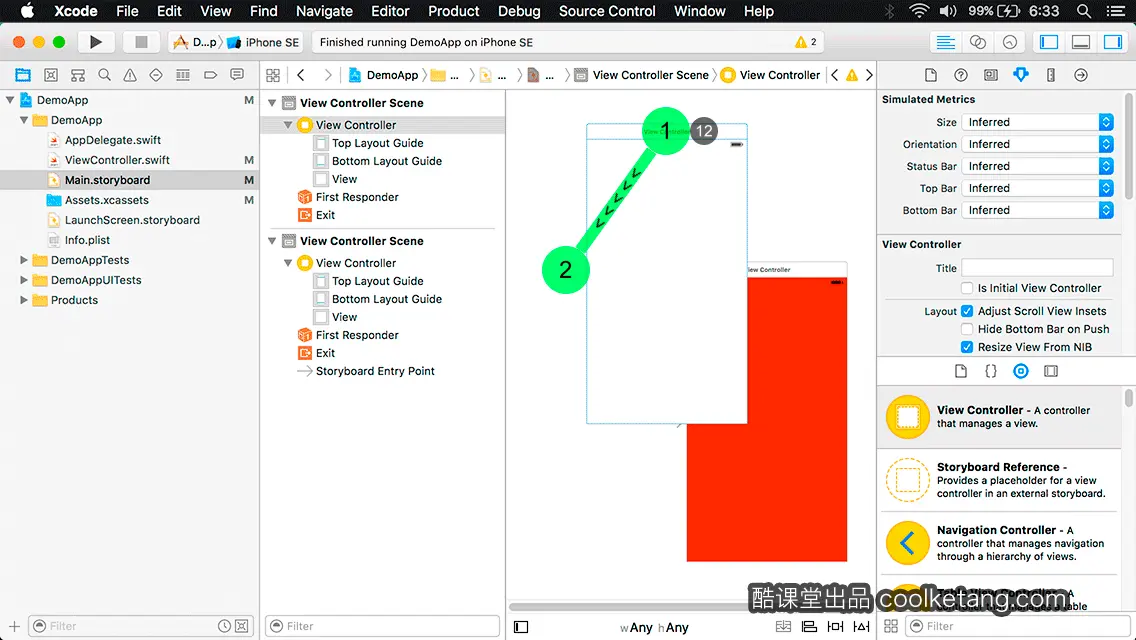Run the app with the Play button
Image resolution: width=1136 pixels, height=640 pixels.
(x=95, y=42)
